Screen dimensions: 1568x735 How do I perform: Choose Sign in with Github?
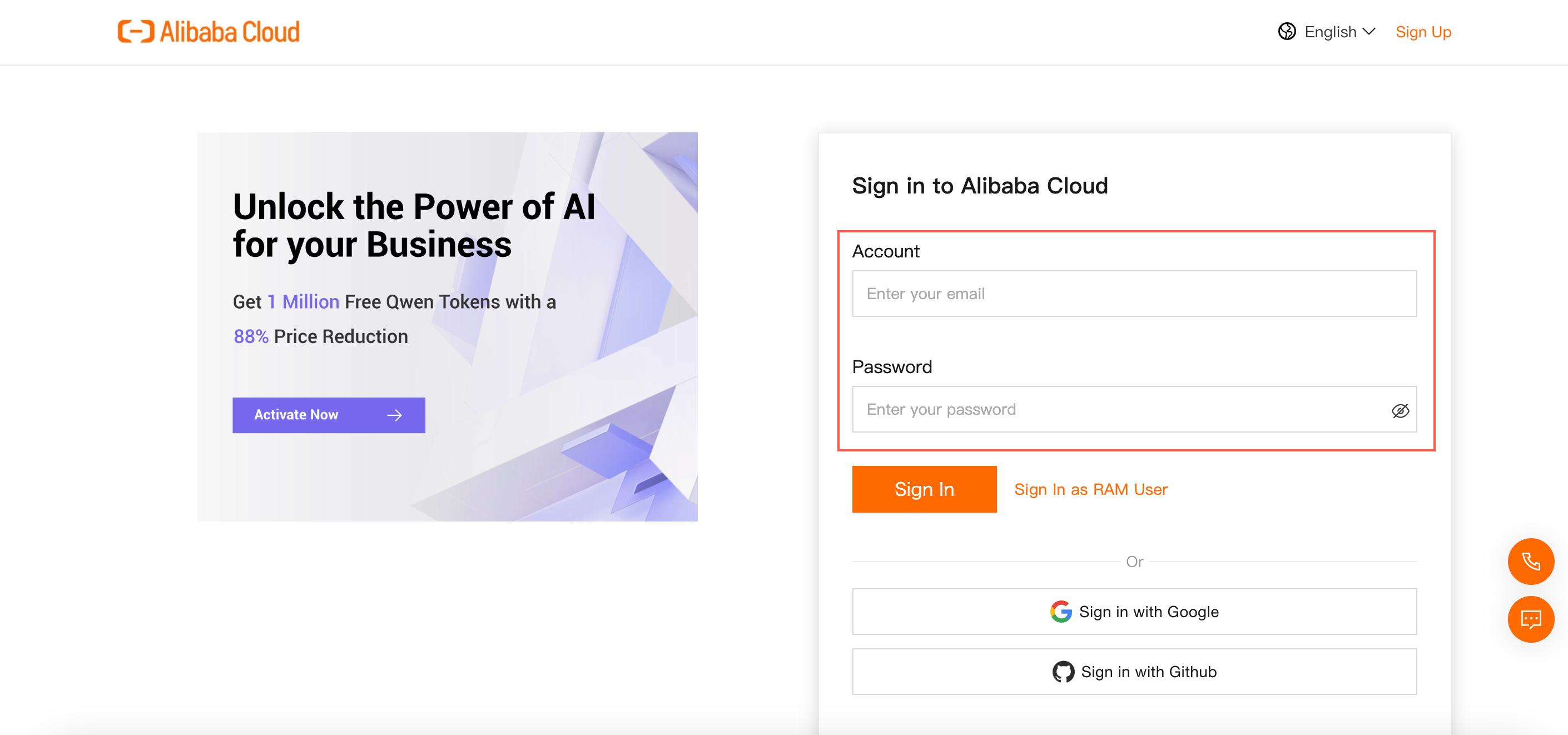(1133, 672)
